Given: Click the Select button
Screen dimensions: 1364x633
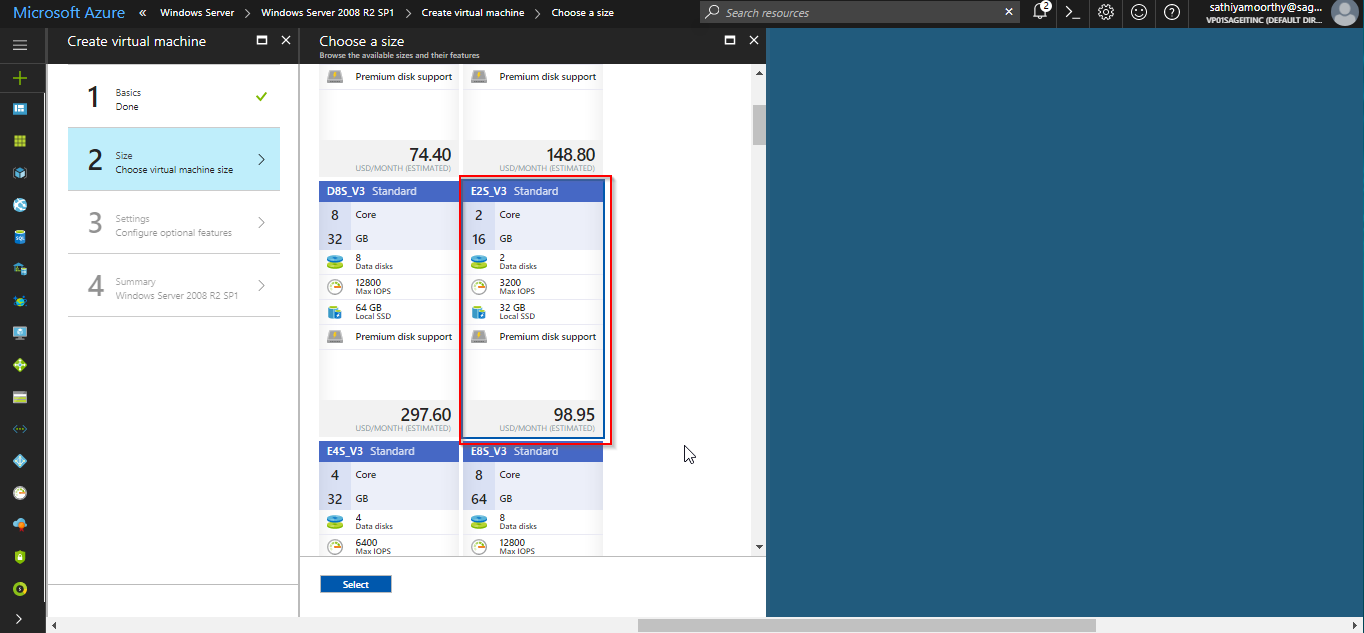Looking at the screenshot, I should (355, 585).
